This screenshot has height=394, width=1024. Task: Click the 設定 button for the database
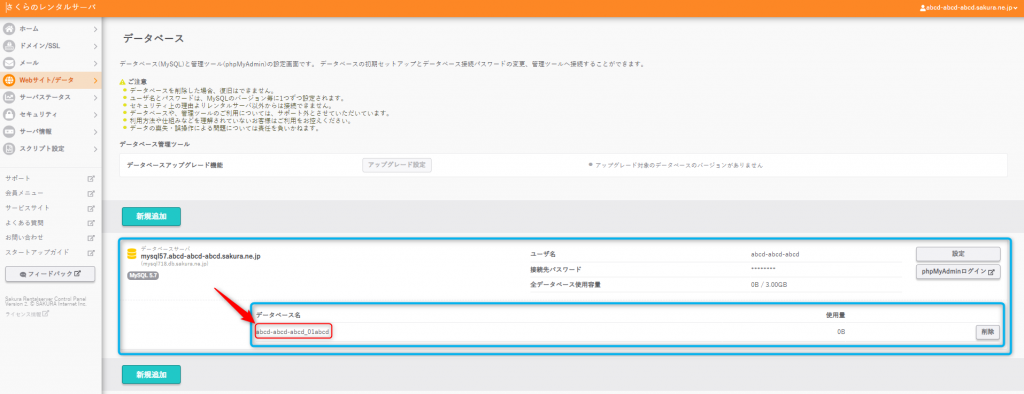click(958, 254)
